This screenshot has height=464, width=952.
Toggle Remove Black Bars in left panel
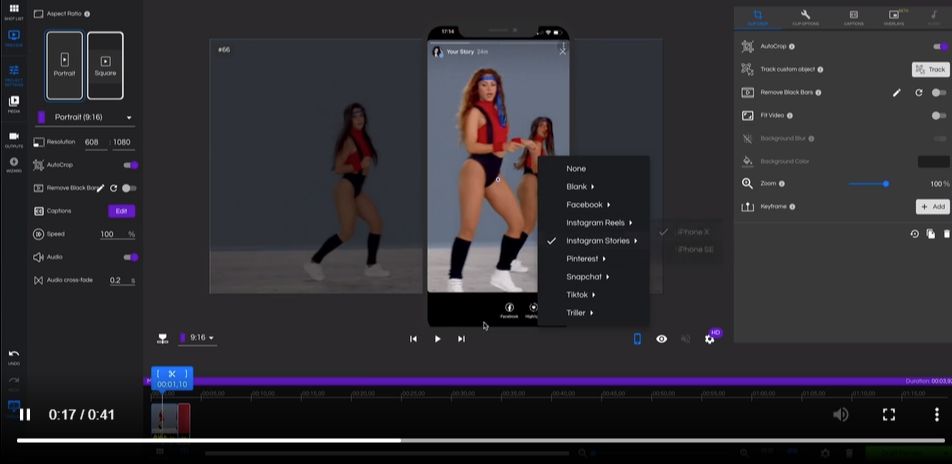tap(129, 188)
